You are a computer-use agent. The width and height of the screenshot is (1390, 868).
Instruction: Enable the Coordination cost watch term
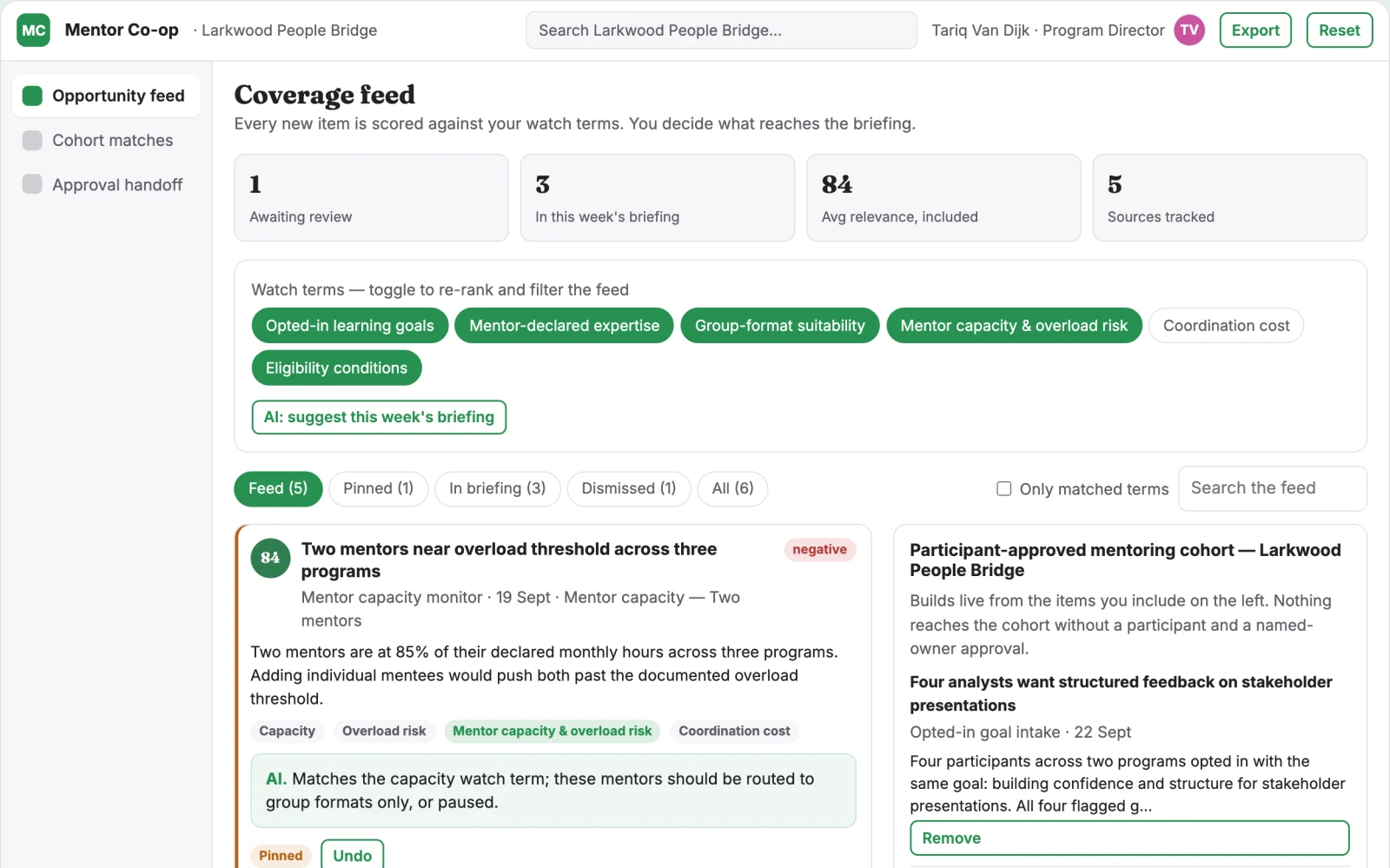coord(1226,326)
